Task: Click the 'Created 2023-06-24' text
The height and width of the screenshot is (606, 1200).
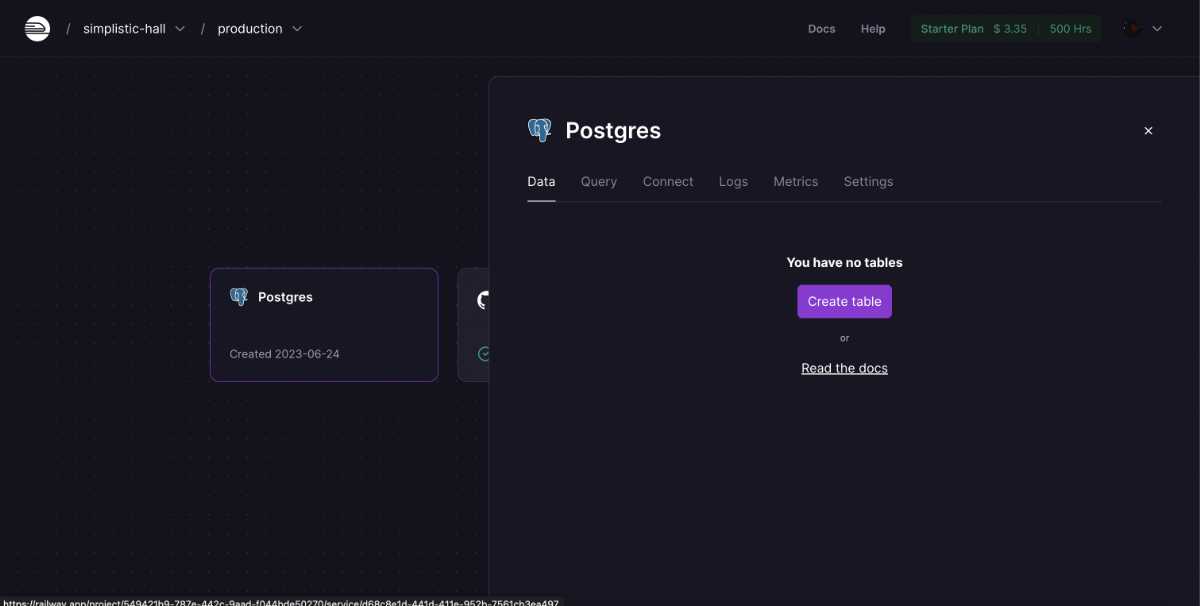Action: (284, 354)
